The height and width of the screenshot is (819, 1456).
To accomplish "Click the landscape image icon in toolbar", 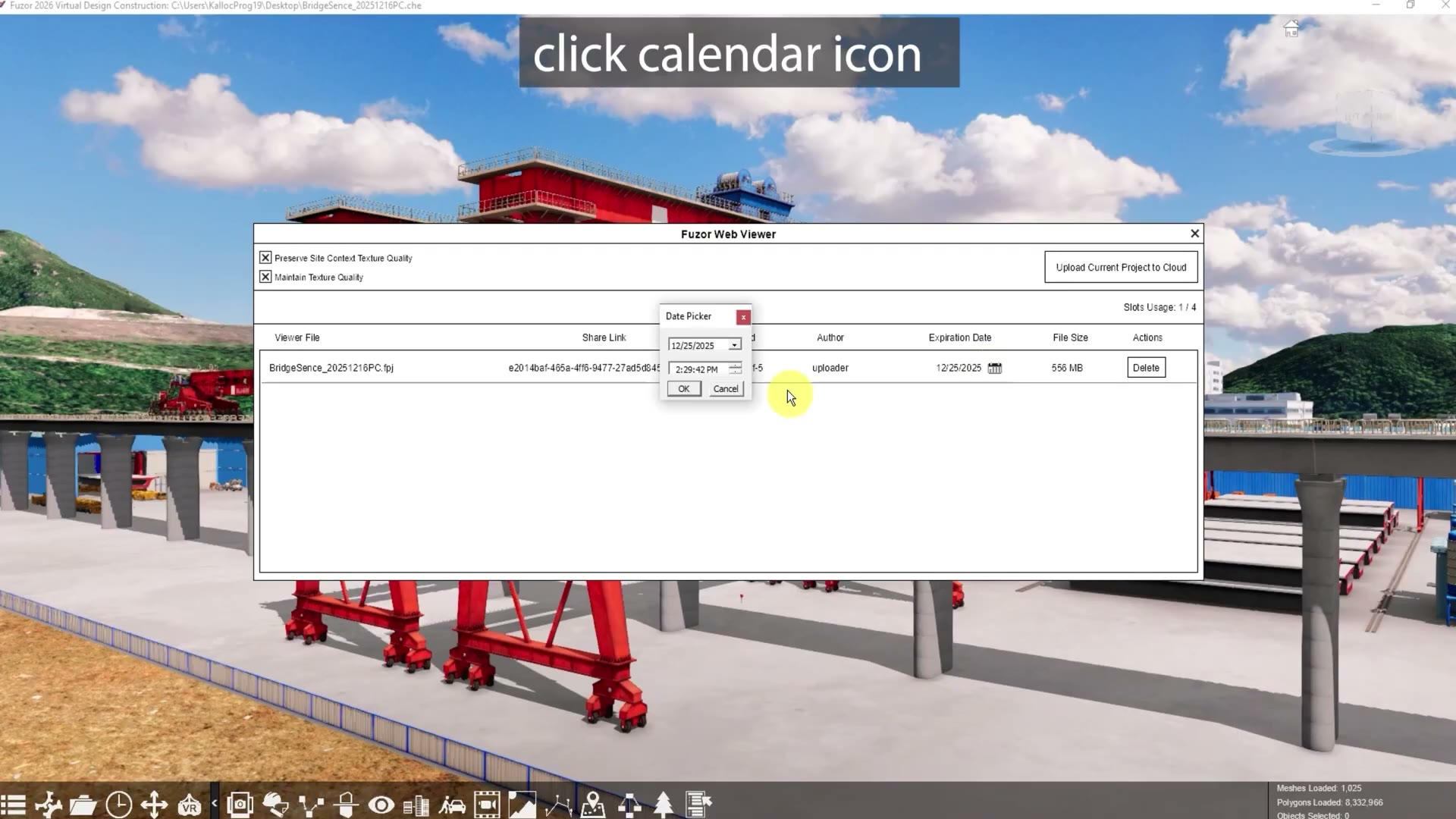I will pyautogui.click(x=522, y=805).
